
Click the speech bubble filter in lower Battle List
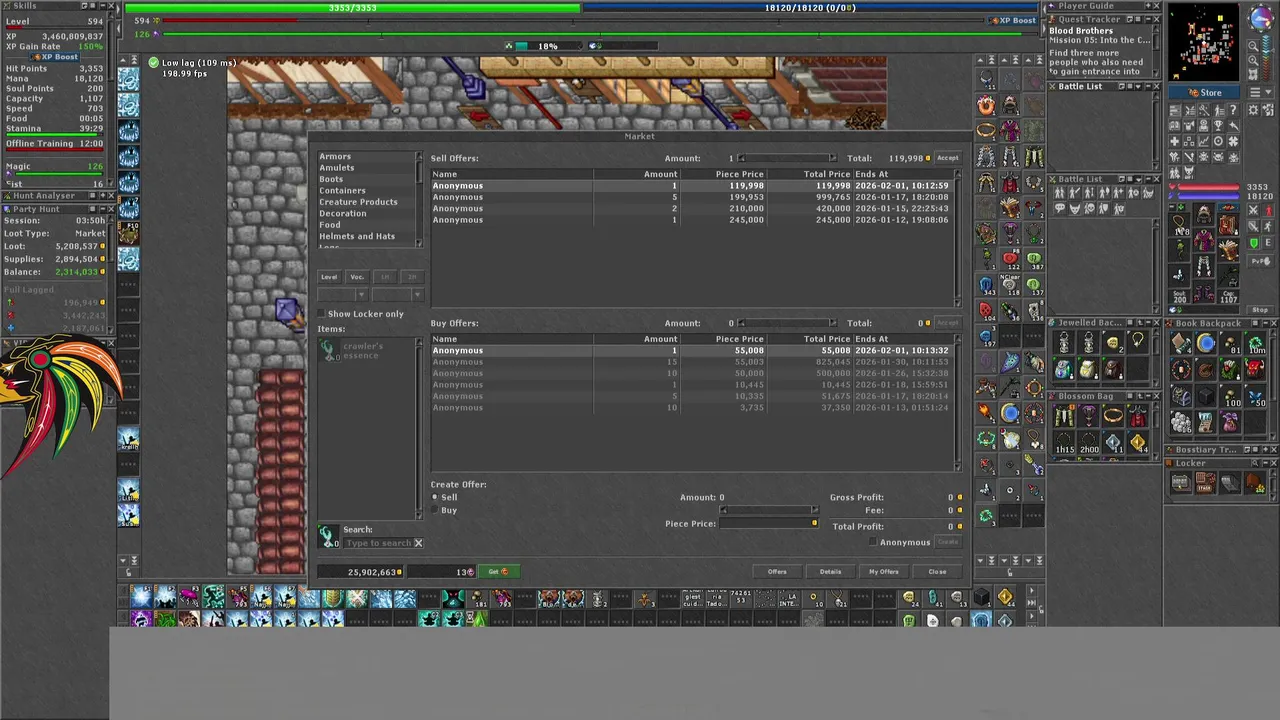(1060, 208)
